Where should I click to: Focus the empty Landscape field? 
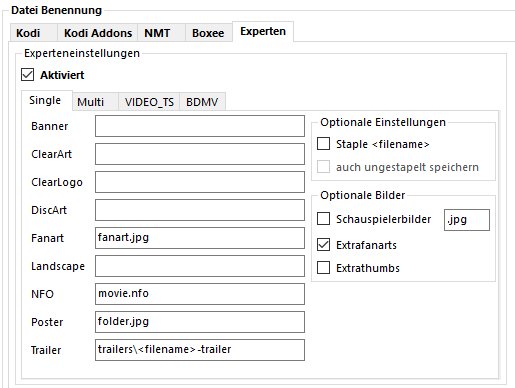point(200,266)
